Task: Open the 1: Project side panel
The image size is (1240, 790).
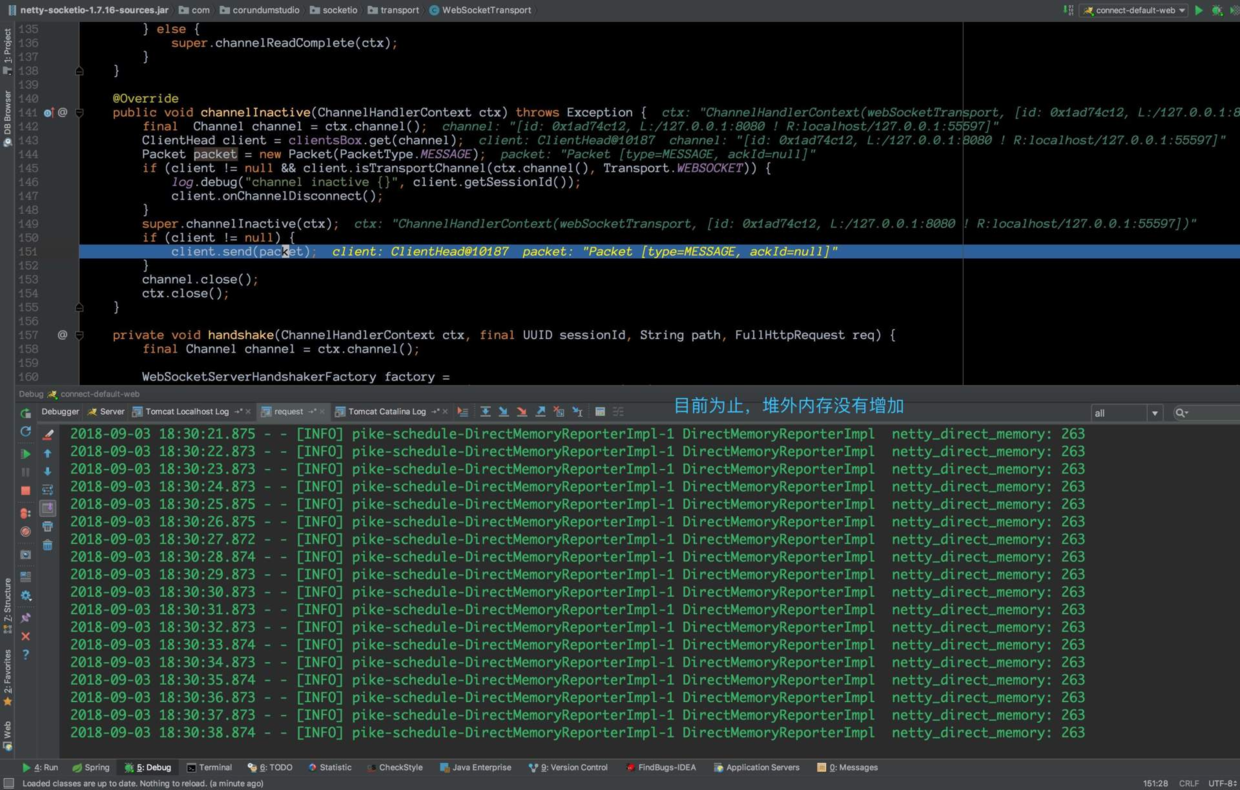Action: click(x=7, y=53)
